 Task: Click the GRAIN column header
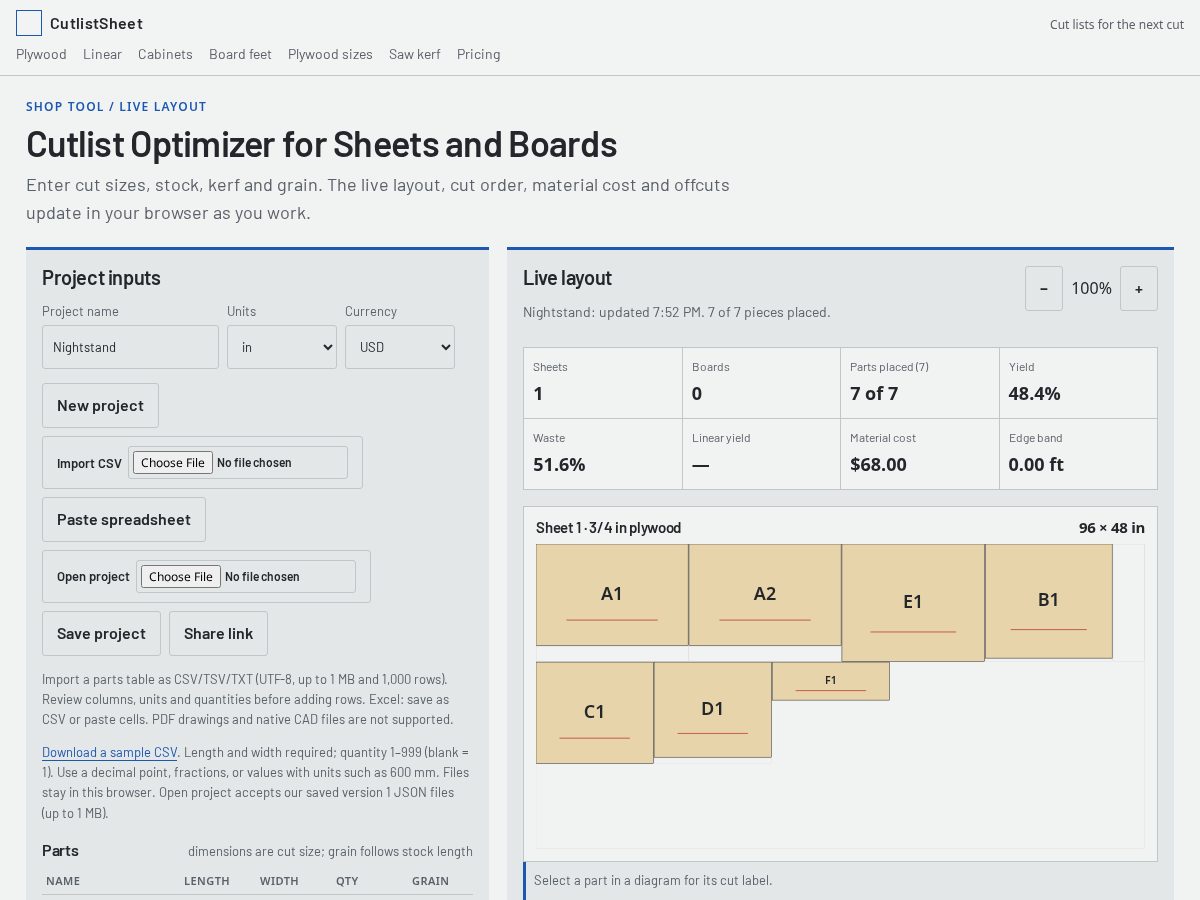pyautogui.click(x=430, y=881)
